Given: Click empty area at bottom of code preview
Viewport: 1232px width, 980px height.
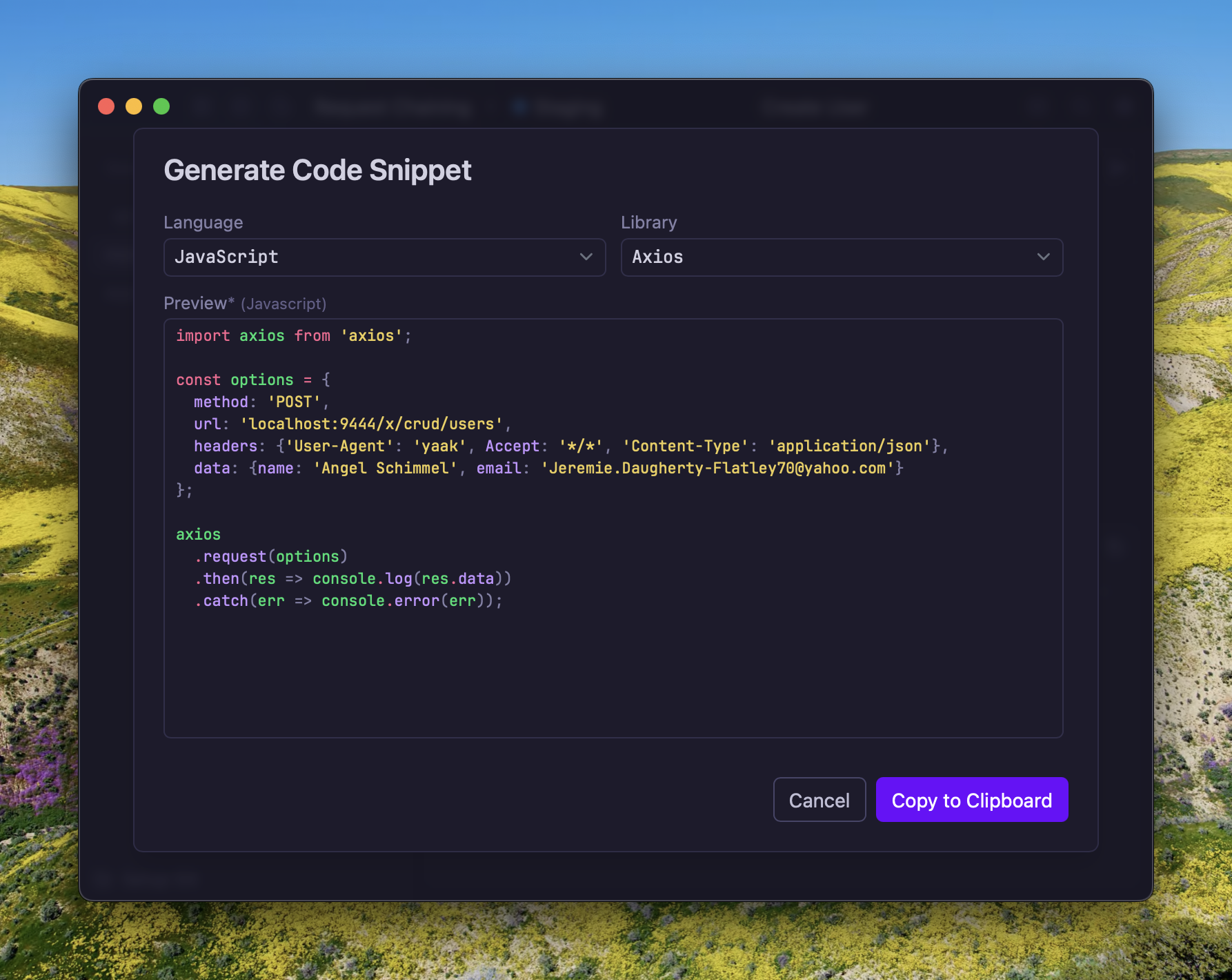Looking at the screenshot, I should coord(613,683).
